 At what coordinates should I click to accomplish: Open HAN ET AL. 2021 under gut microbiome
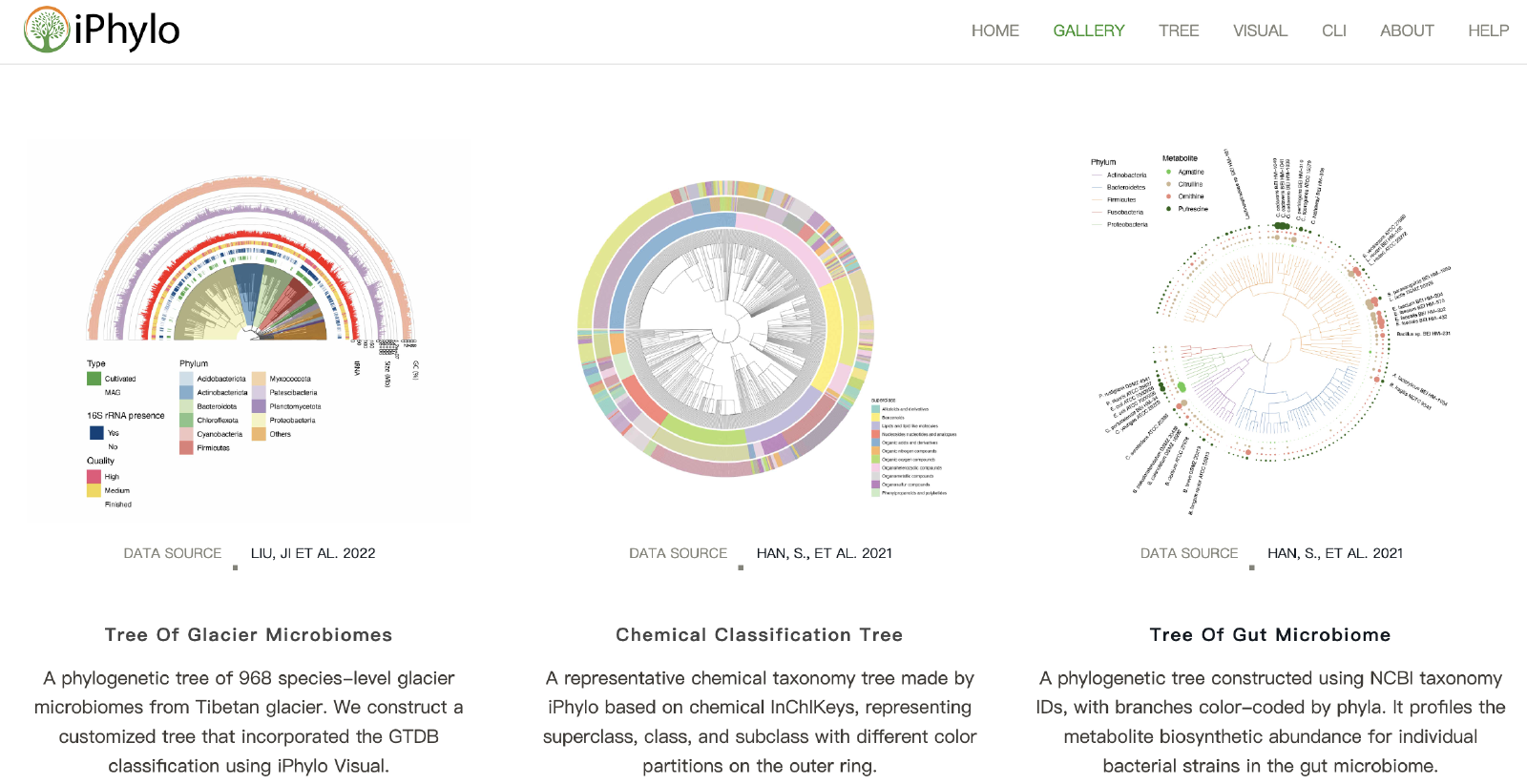(1334, 553)
